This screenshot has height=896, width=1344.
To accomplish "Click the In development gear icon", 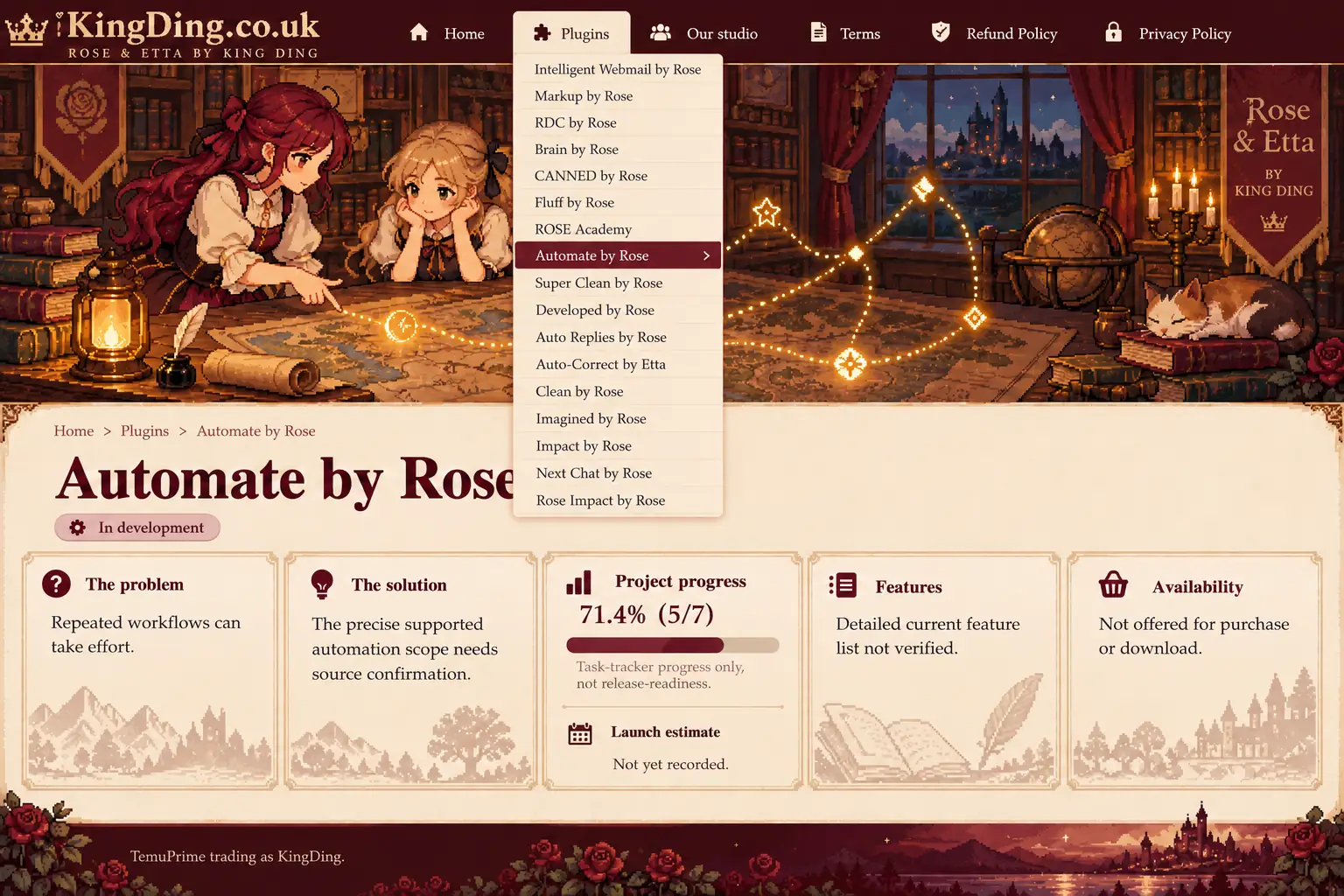I will coord(77,528).
